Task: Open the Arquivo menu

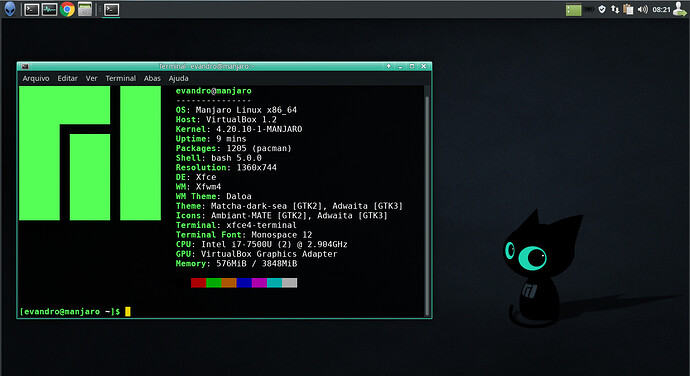Action: [x=36, y=78]
